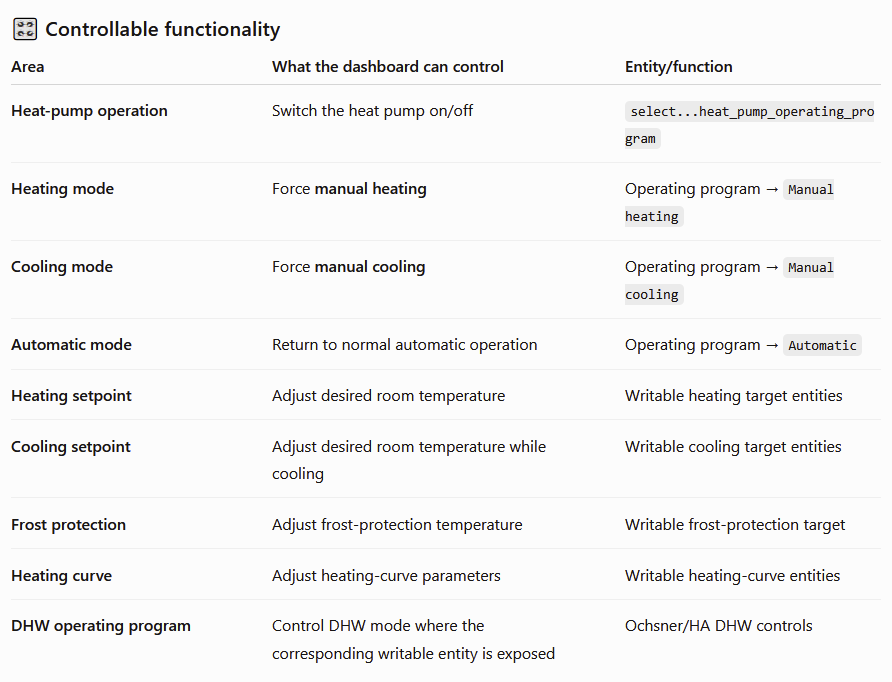Click the bold manual cooling text

pos(370,266)
